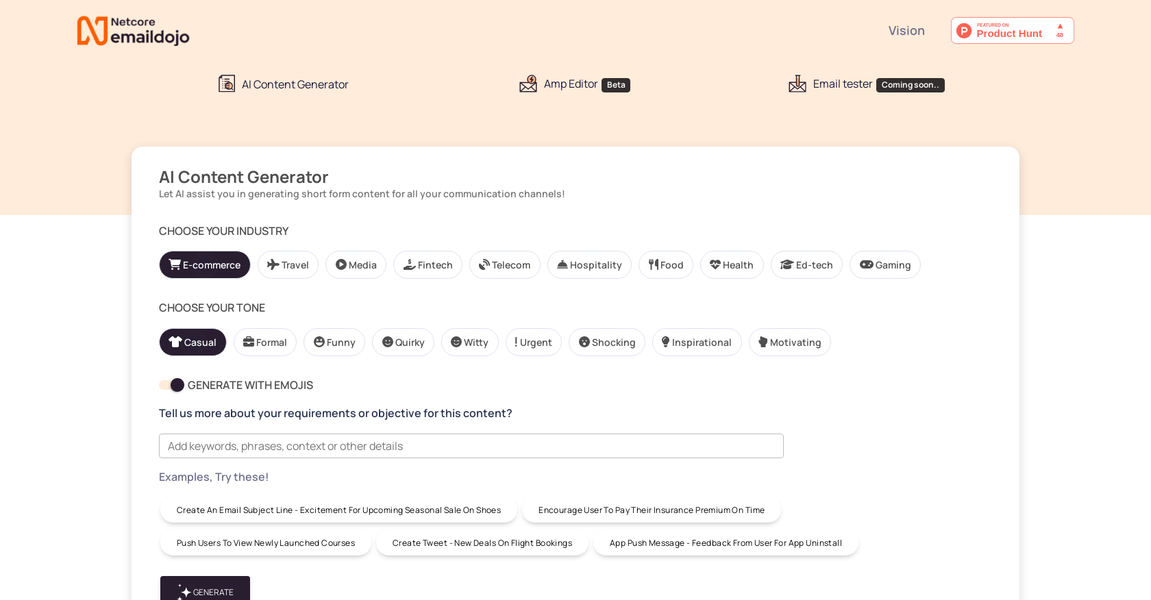Select the AI Content Generator icon

point(227,84)
